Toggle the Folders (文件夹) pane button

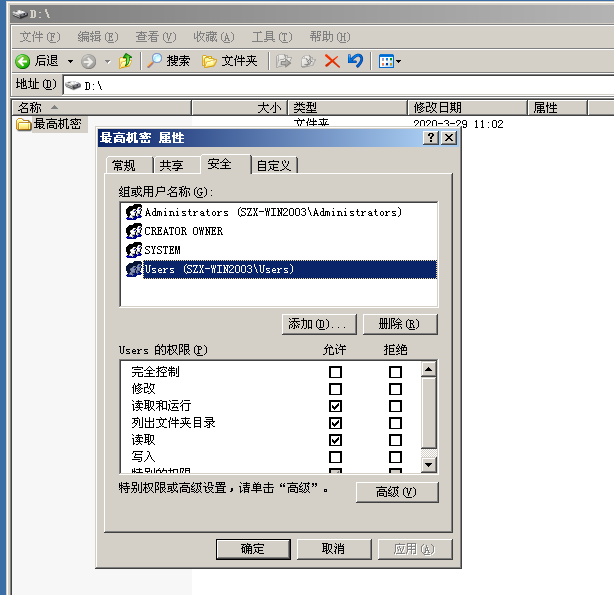coord(229,61)
